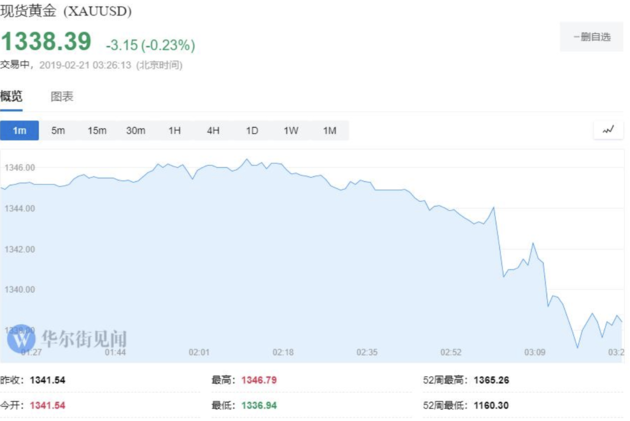Click the 最高 value 1346.79
Viewport: 630px width, 421px height.
pyautogui.click(x=263, y=381)
